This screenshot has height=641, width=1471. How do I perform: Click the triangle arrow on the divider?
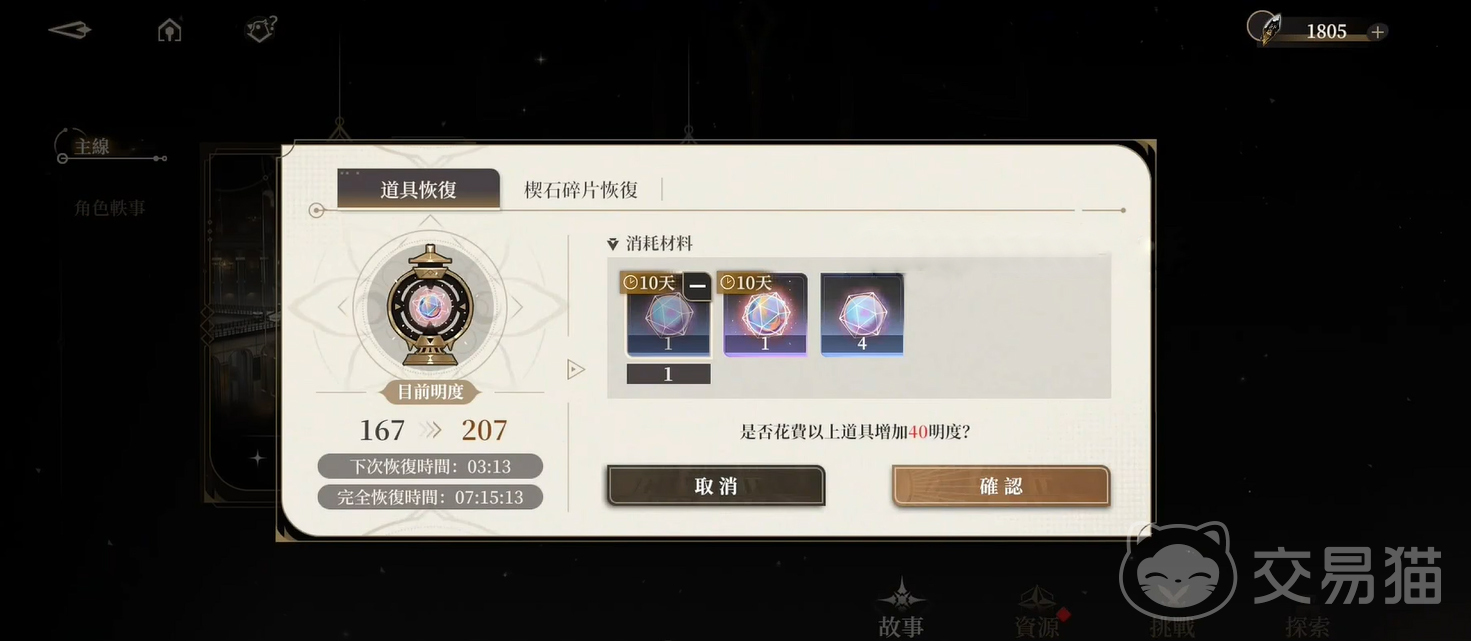575,370
